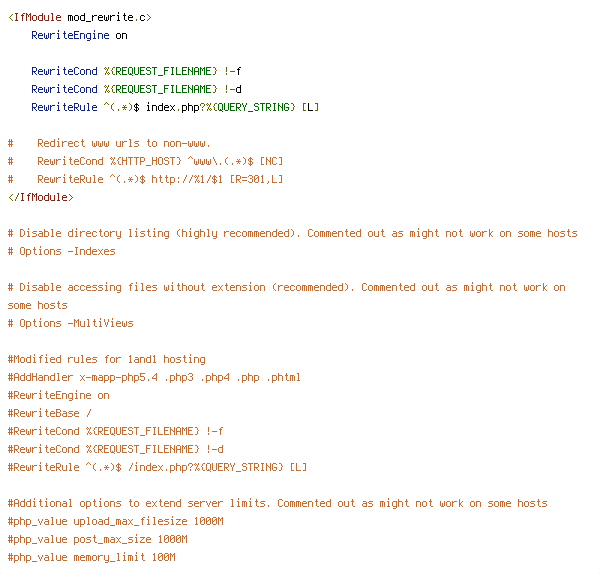Click the commented RewriteCond %{HTTP_HOST} line
Screen dimensions: 600x574
tap(145, 161)
